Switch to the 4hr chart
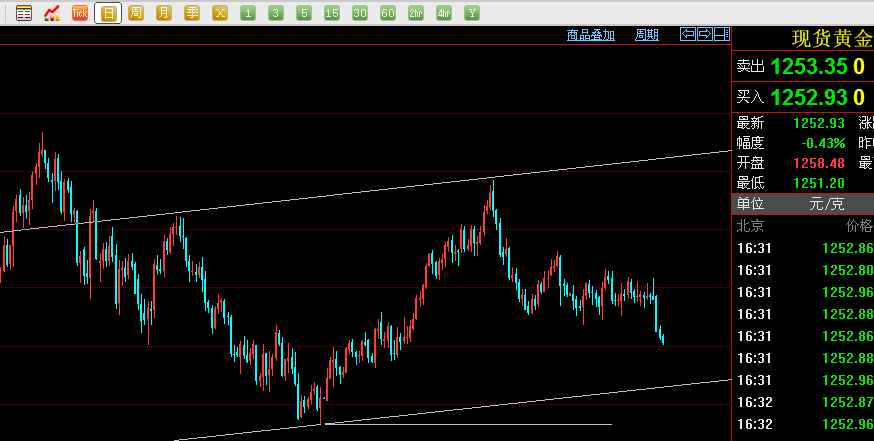 point(444,13)
